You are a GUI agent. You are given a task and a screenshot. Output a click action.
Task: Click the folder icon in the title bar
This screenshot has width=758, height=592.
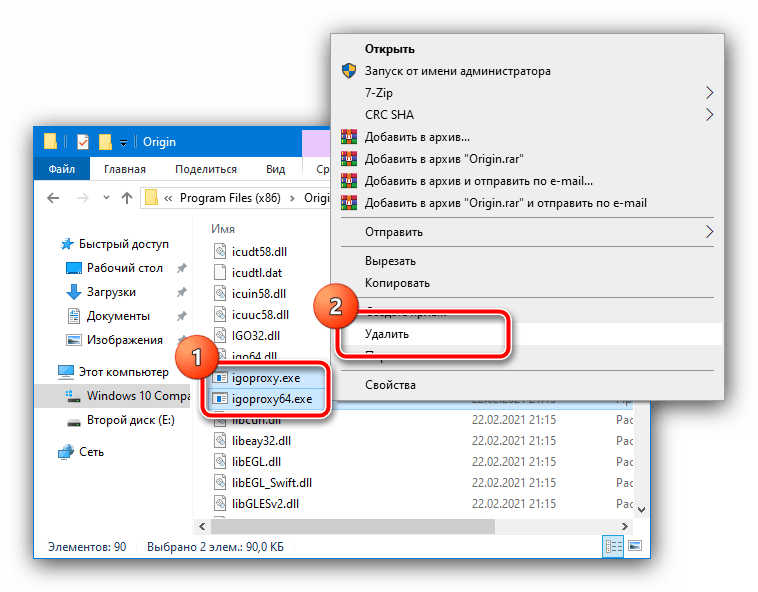coord(50,142)
